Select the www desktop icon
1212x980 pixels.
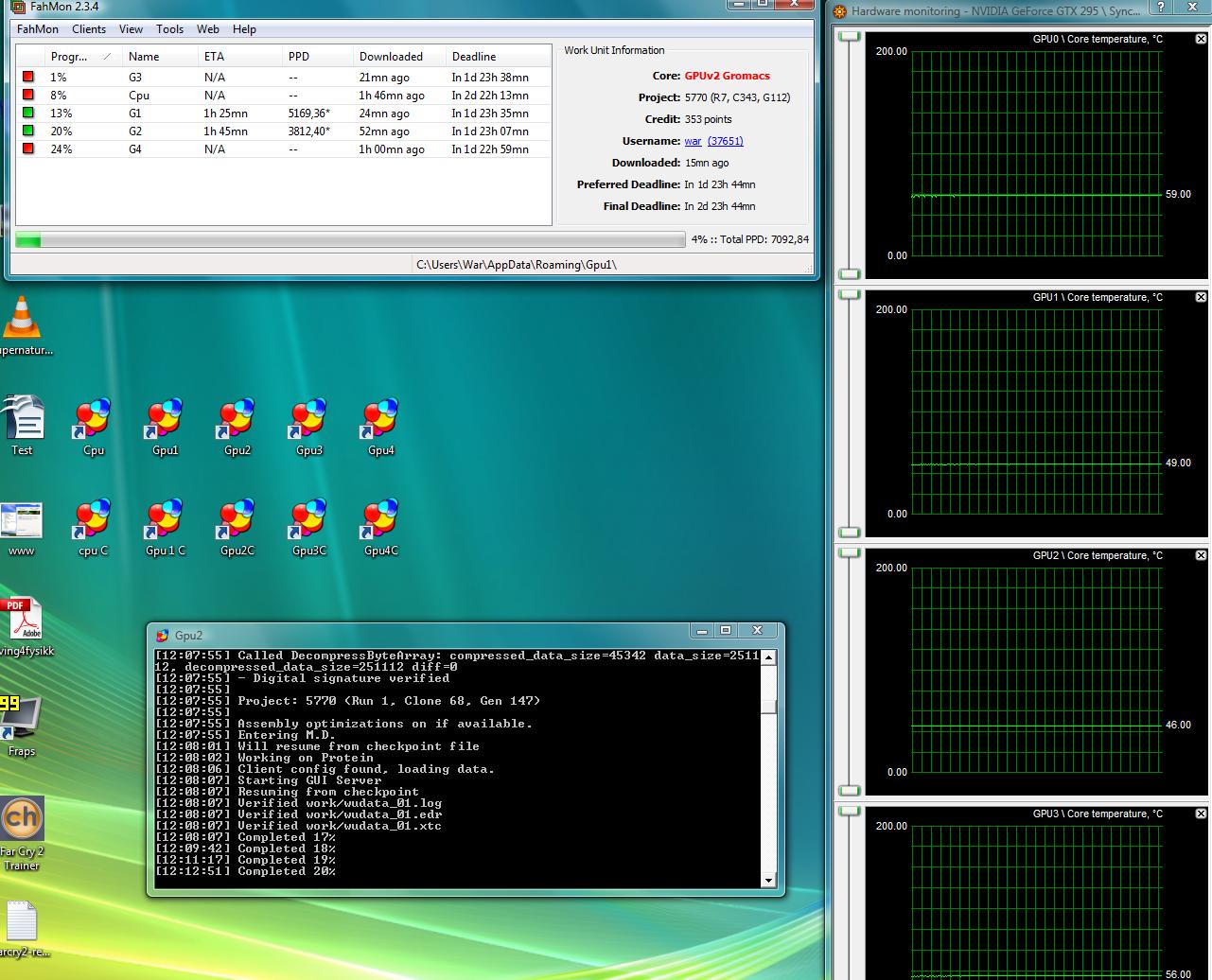[22, 529]
